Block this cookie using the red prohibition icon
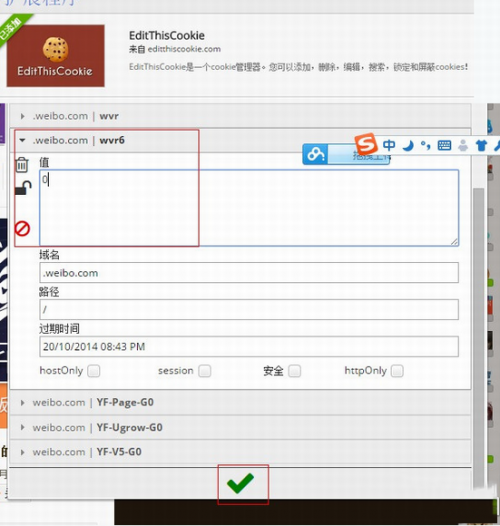The height and width of the screenshot is (526, 500). (x=22, y=229)
